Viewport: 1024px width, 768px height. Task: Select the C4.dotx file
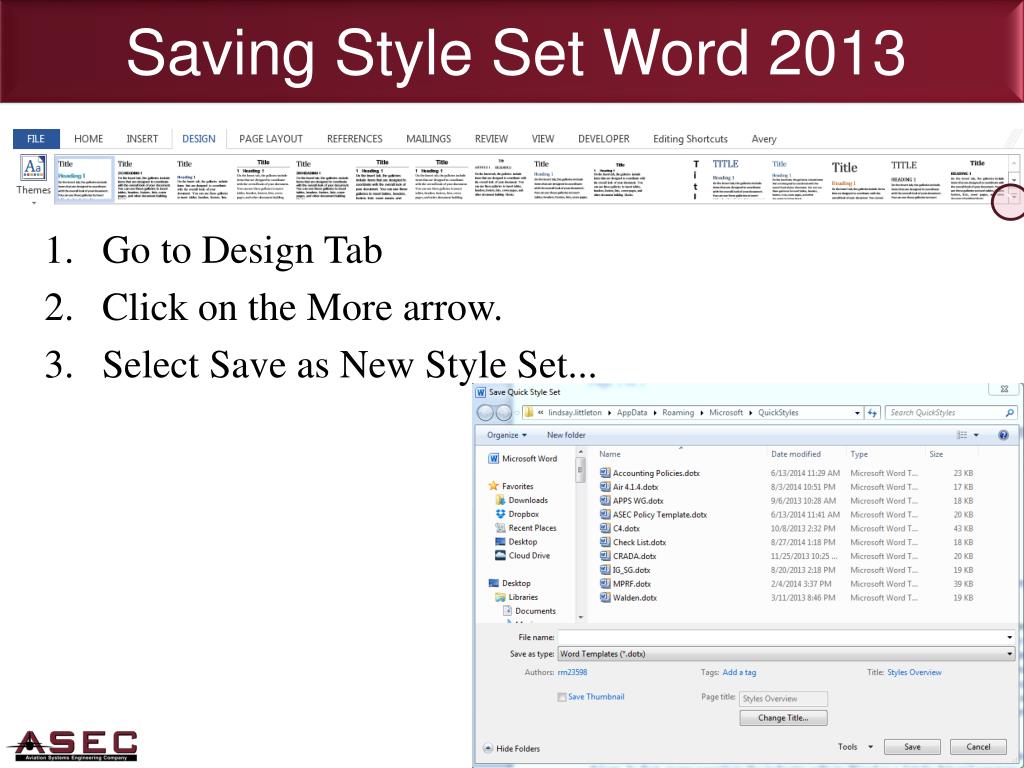620,528
